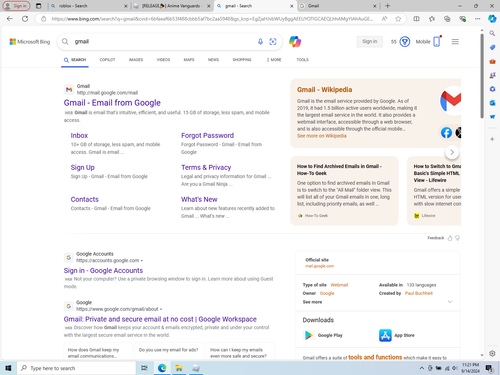
Task: Click See more on Wikipedia link
Action: 322,136
